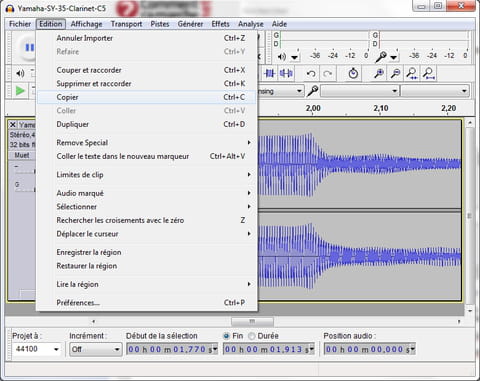
Task: Click the recording microphone meter icon
Action: pyautogui.click(x=381, y=57)
